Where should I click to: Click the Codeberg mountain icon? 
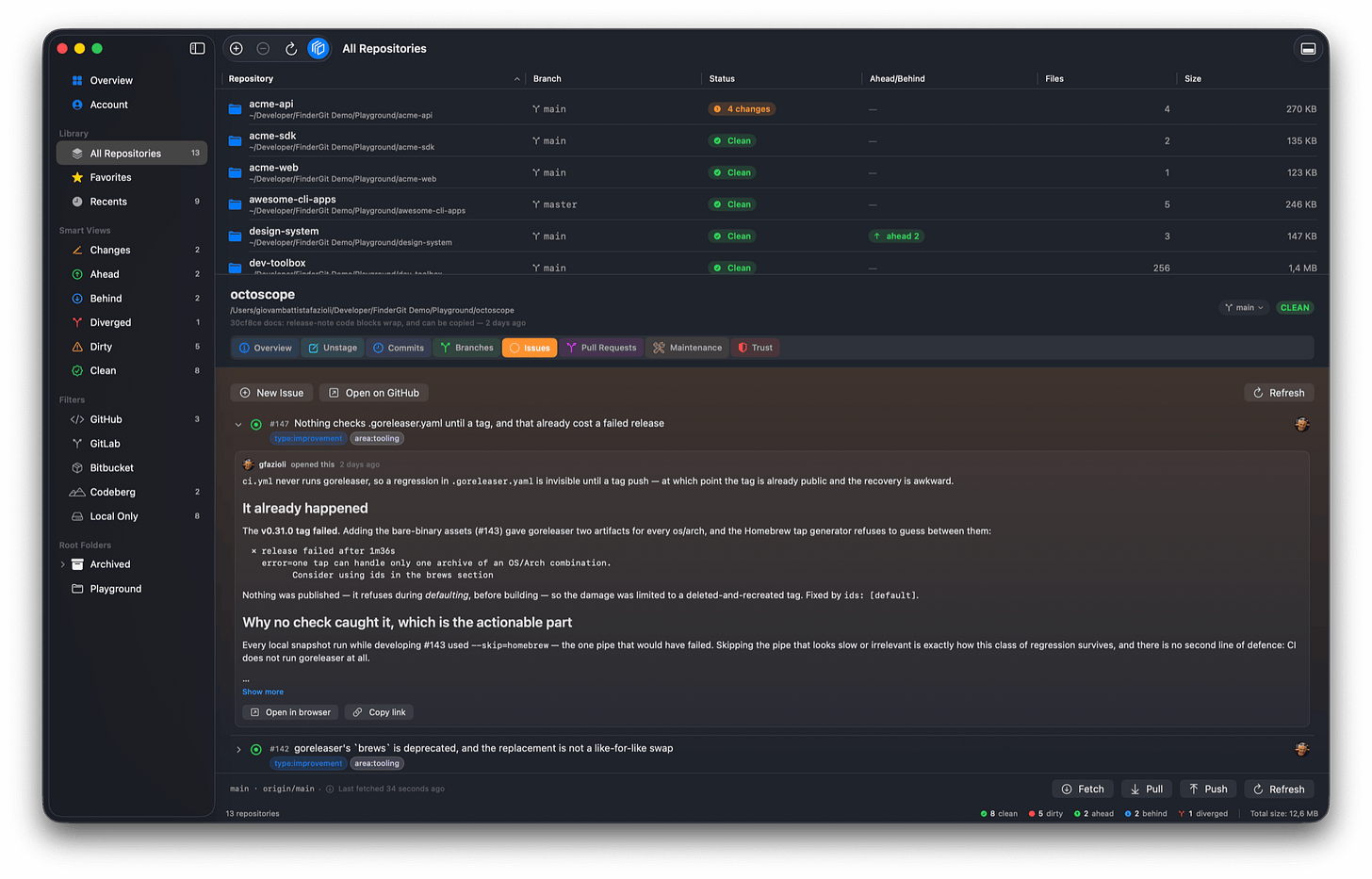coord(77,492)
